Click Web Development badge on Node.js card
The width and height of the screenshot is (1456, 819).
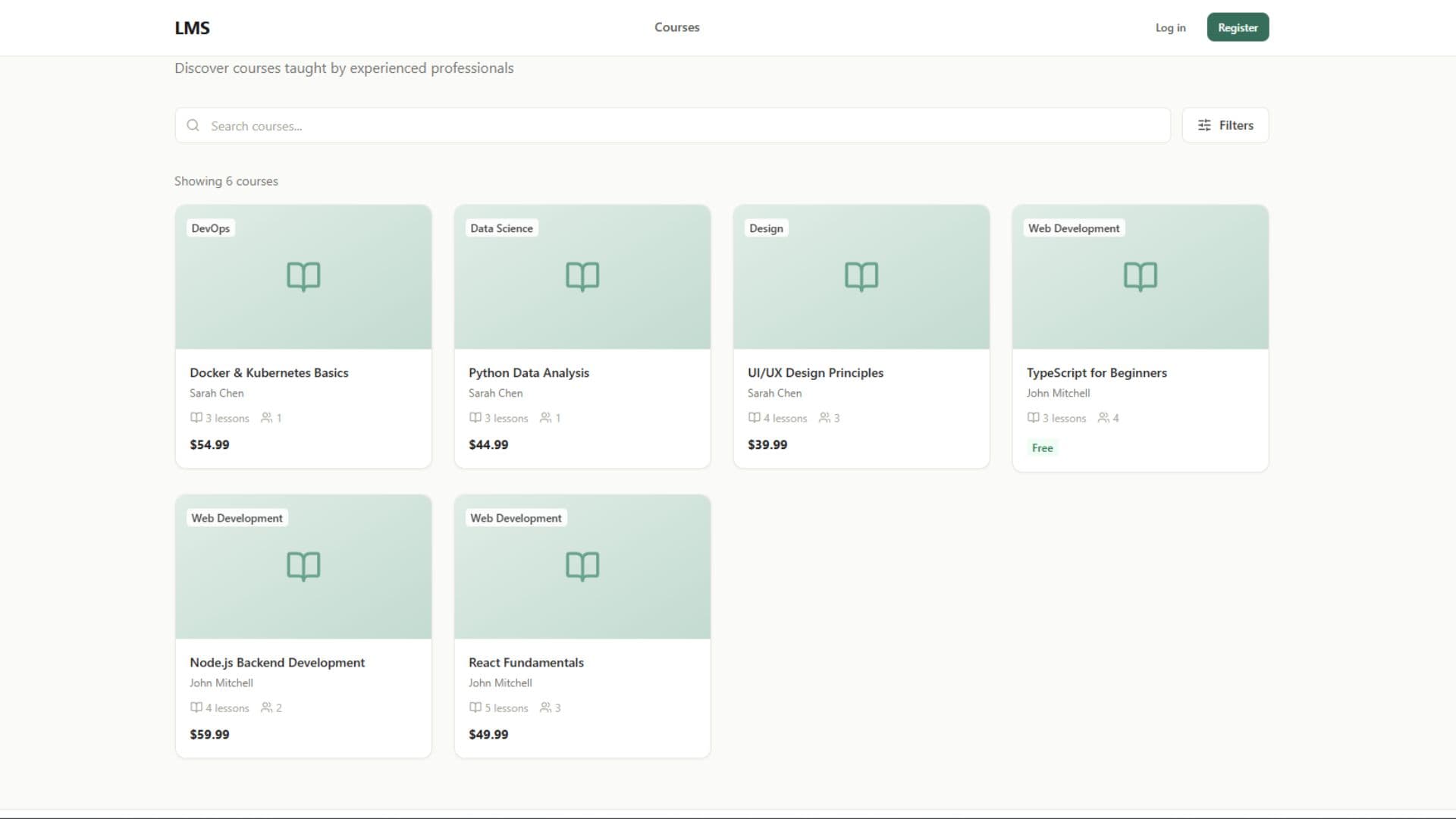pos(237,518)
